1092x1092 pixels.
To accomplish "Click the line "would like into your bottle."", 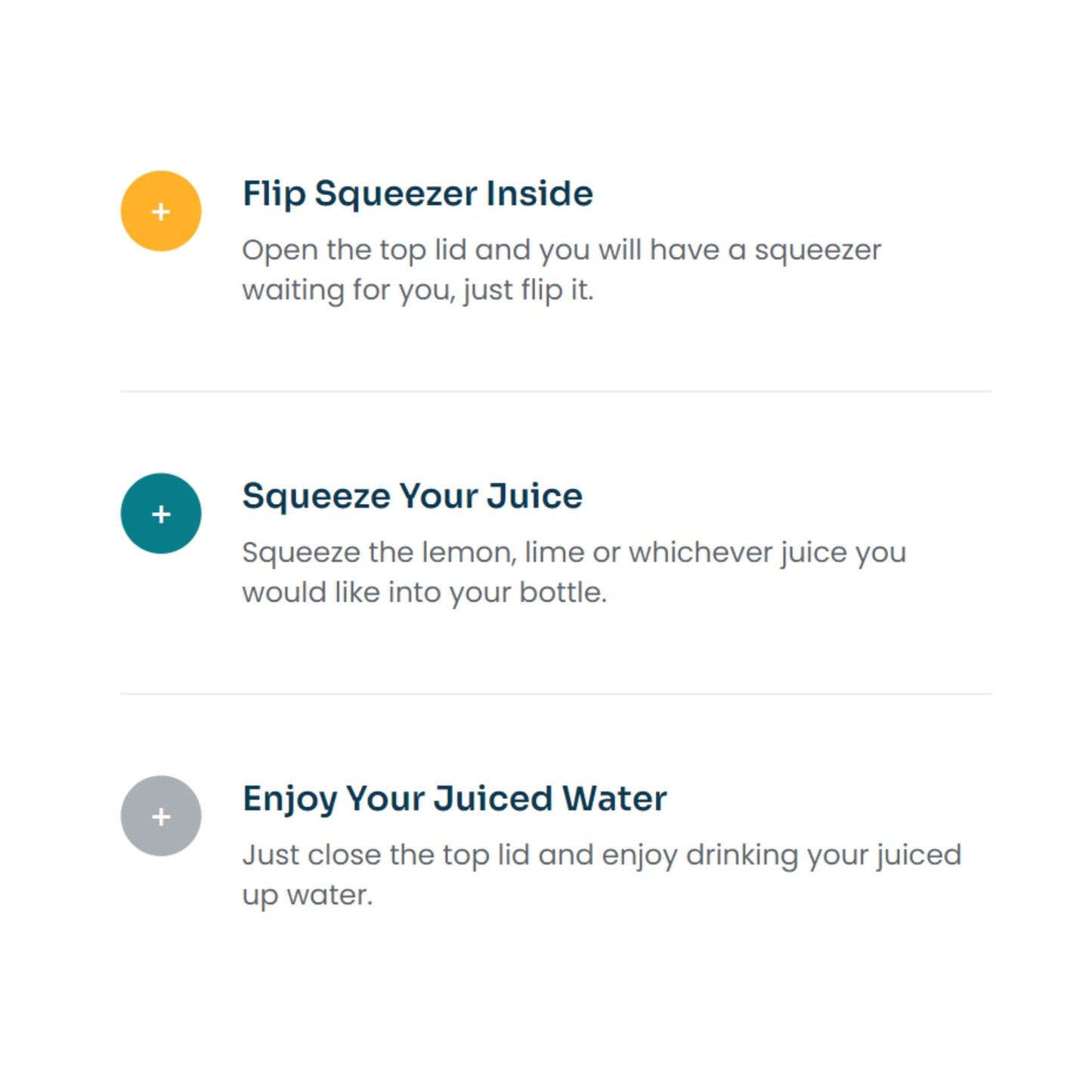I will coord(424,592).
